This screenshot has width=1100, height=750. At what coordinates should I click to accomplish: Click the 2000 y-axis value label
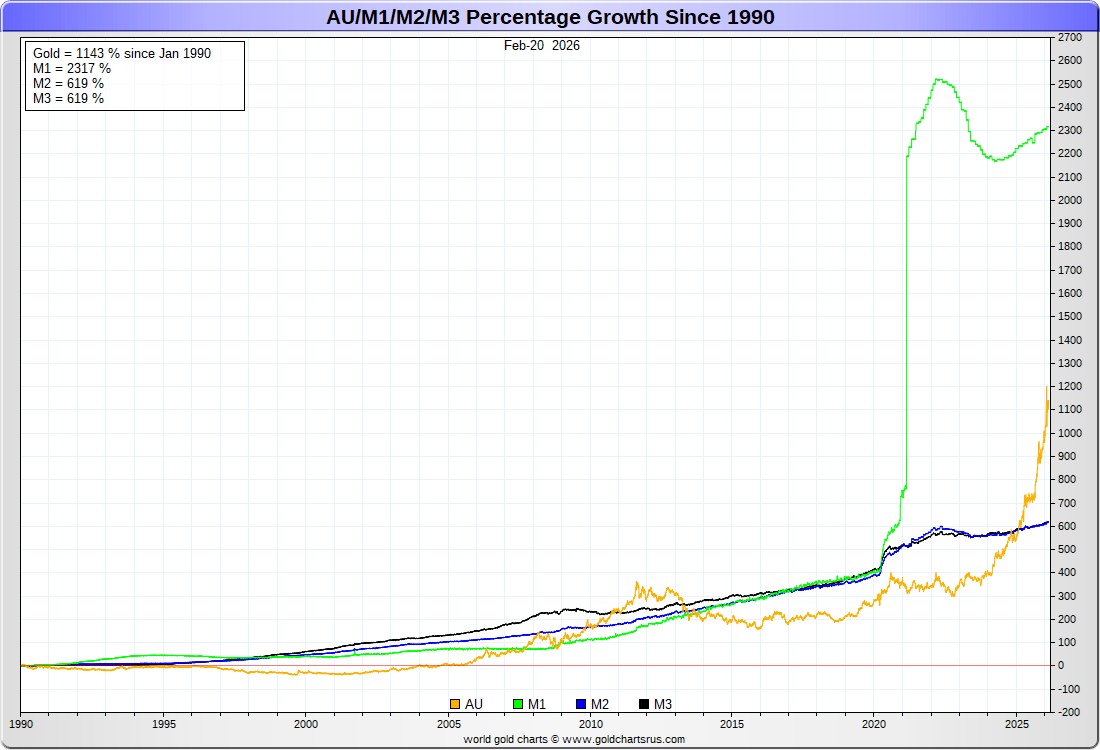(x=1070, y=200)
